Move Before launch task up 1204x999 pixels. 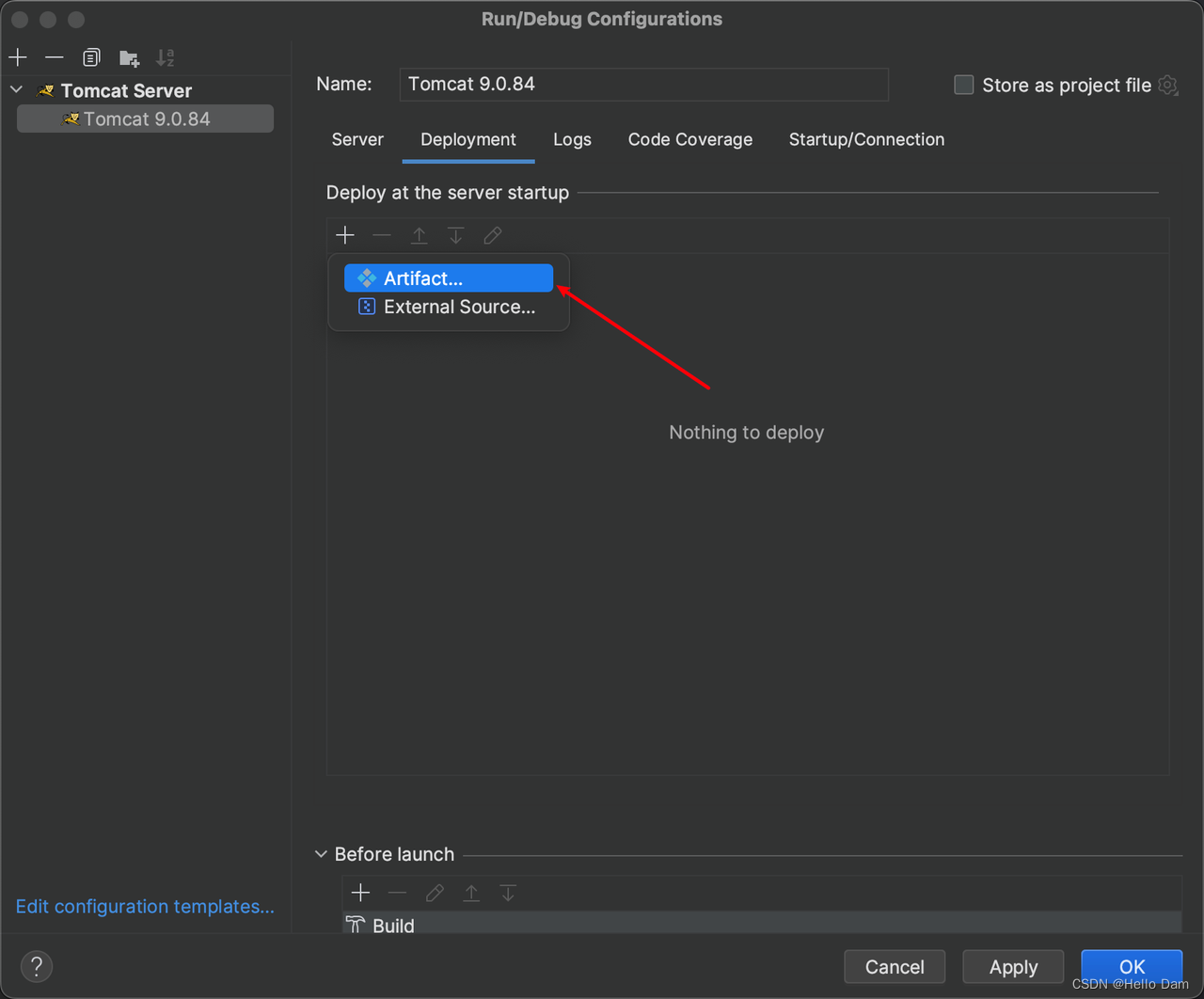471,893
